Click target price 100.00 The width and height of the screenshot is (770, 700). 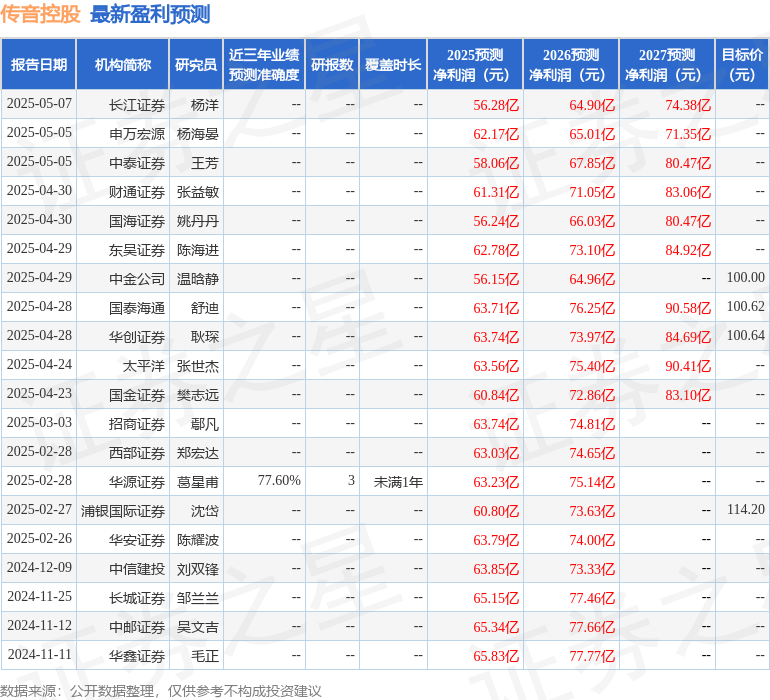745,277
